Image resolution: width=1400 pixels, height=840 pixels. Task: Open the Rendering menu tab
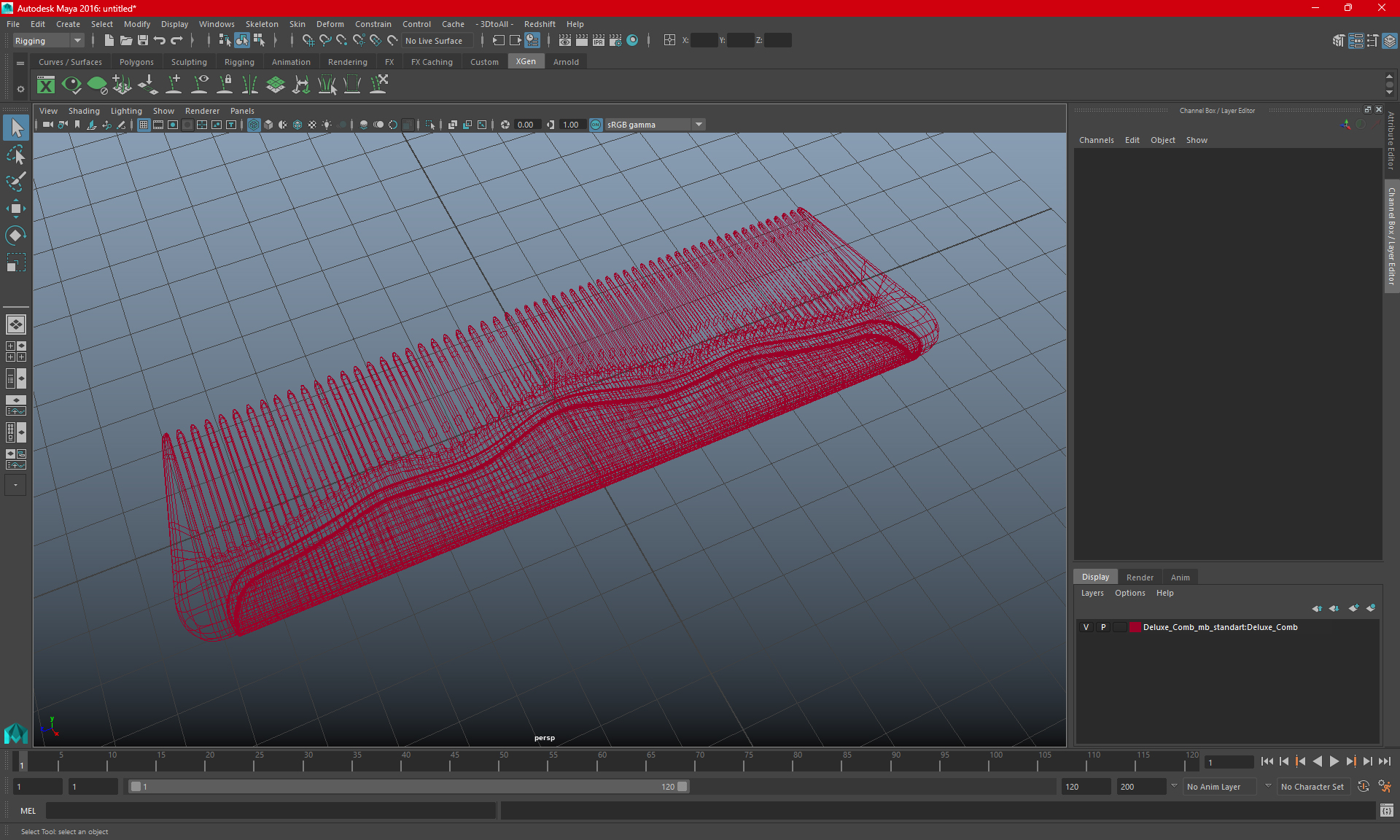click(346, 61)
